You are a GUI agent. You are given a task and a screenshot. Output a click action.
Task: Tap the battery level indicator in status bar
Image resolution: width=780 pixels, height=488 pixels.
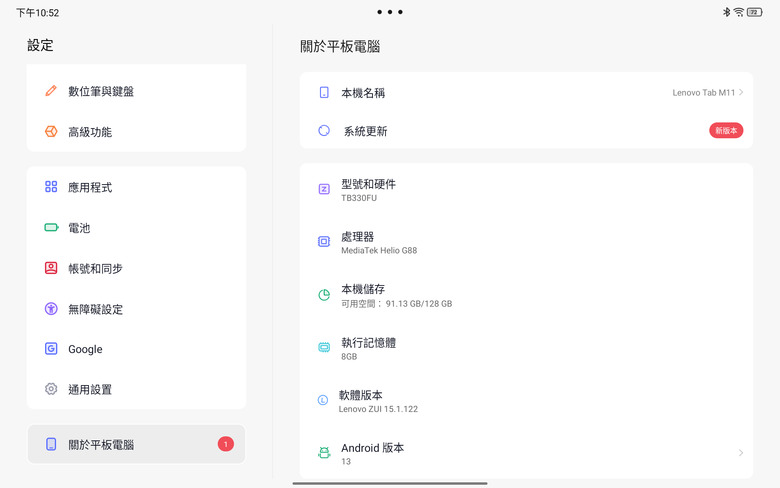(x=754, y=12)
